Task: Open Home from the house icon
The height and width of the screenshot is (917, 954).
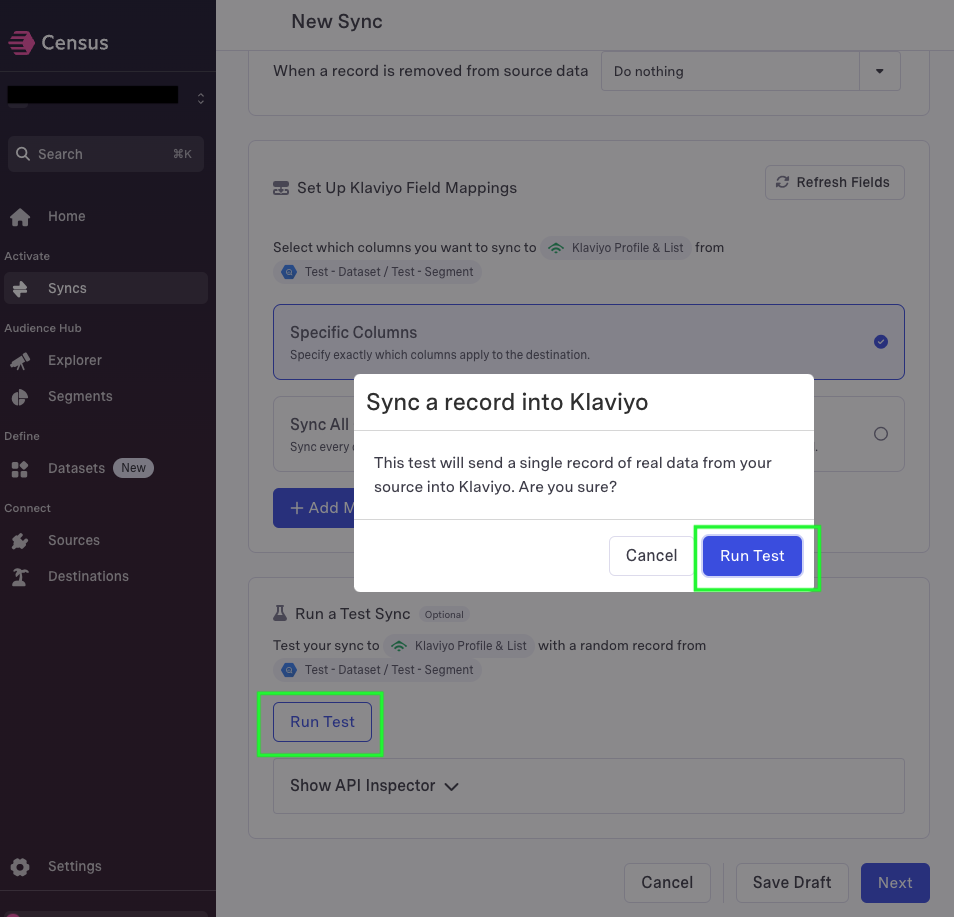Action: (x=20, y=217)
